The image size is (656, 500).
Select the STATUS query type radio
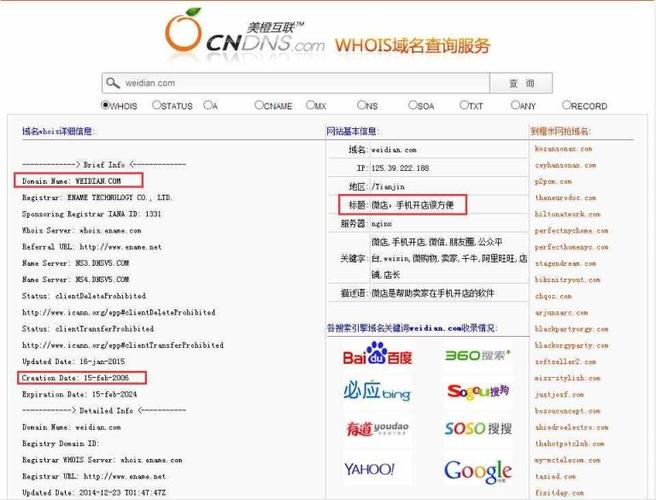point(156,105)
